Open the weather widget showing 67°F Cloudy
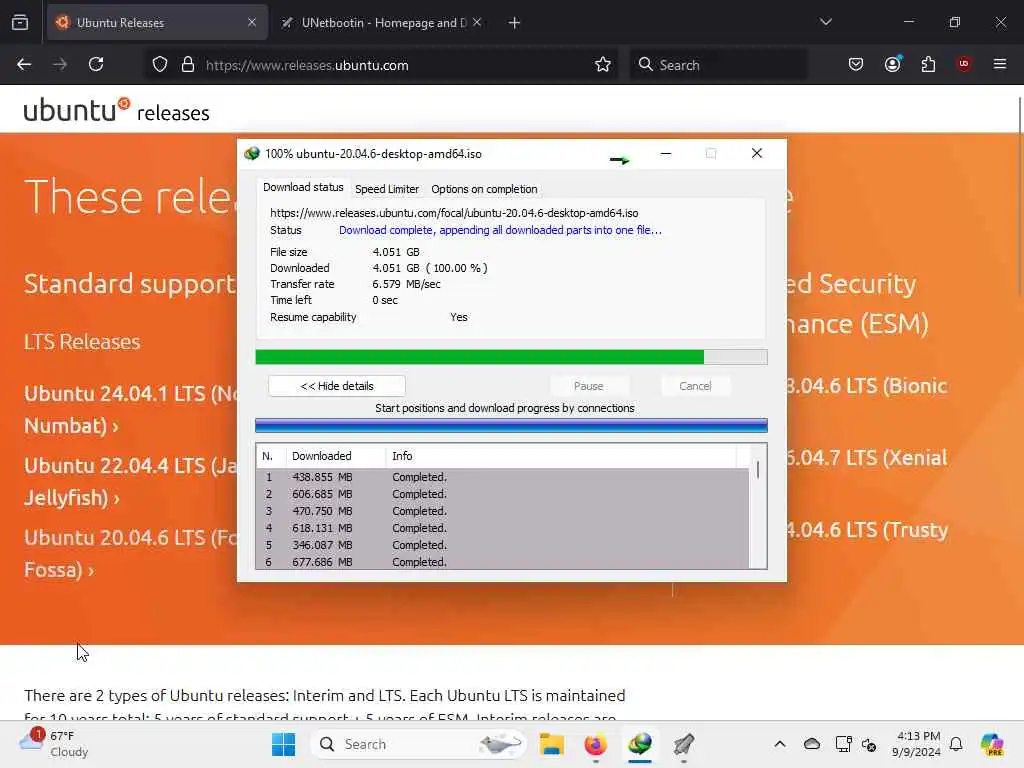The height and width of the screenshot is (768, 1024). click(55, 744)
